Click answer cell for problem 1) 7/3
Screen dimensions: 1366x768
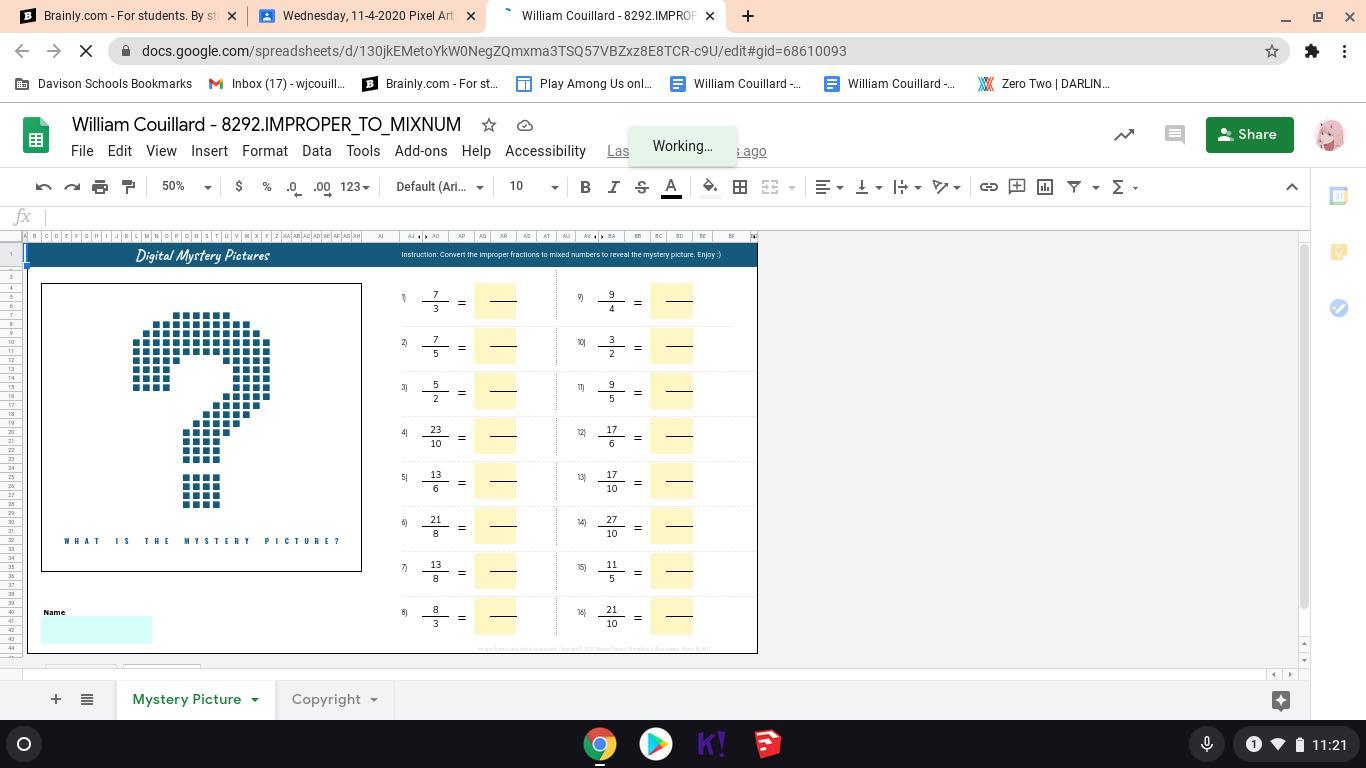pyautogui.click(x=495, y=302)
